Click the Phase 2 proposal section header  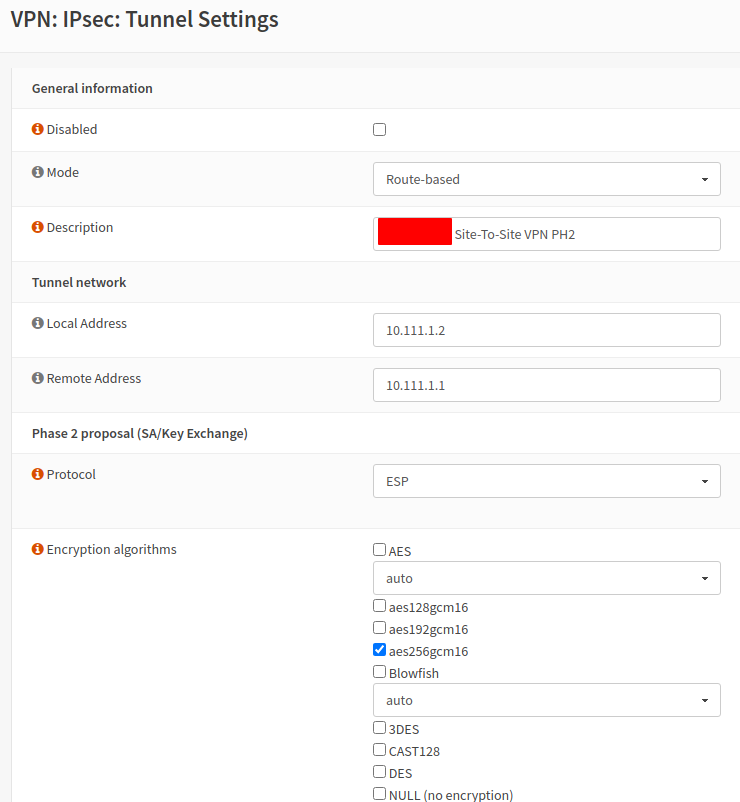tap(140, 434)
